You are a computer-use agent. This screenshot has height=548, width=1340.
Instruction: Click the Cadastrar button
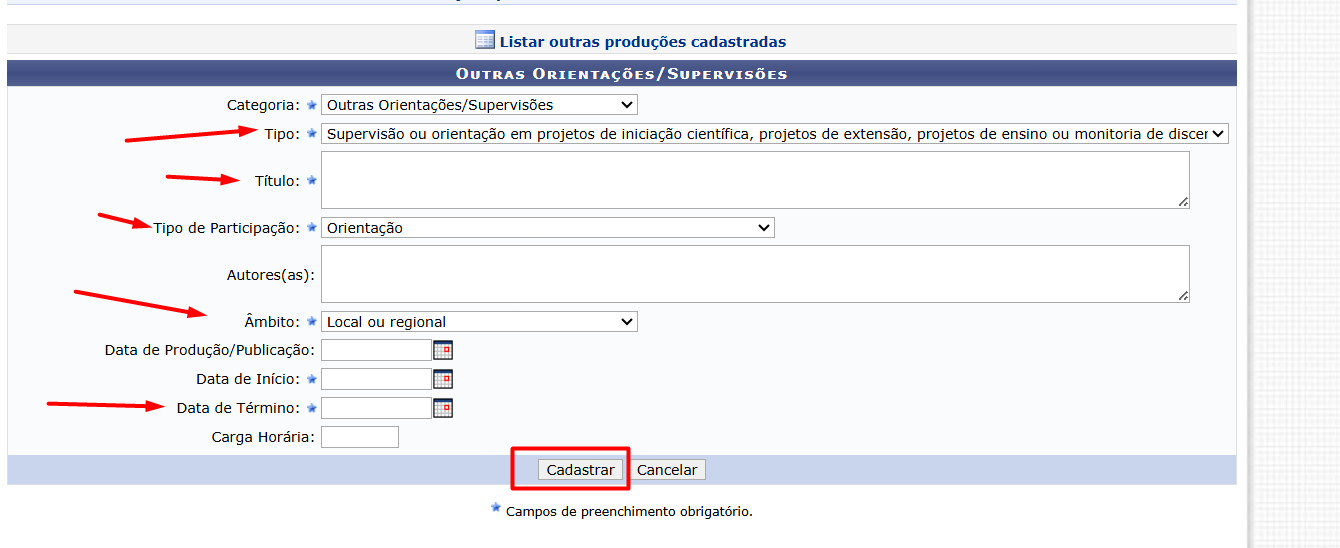(580, 470)
